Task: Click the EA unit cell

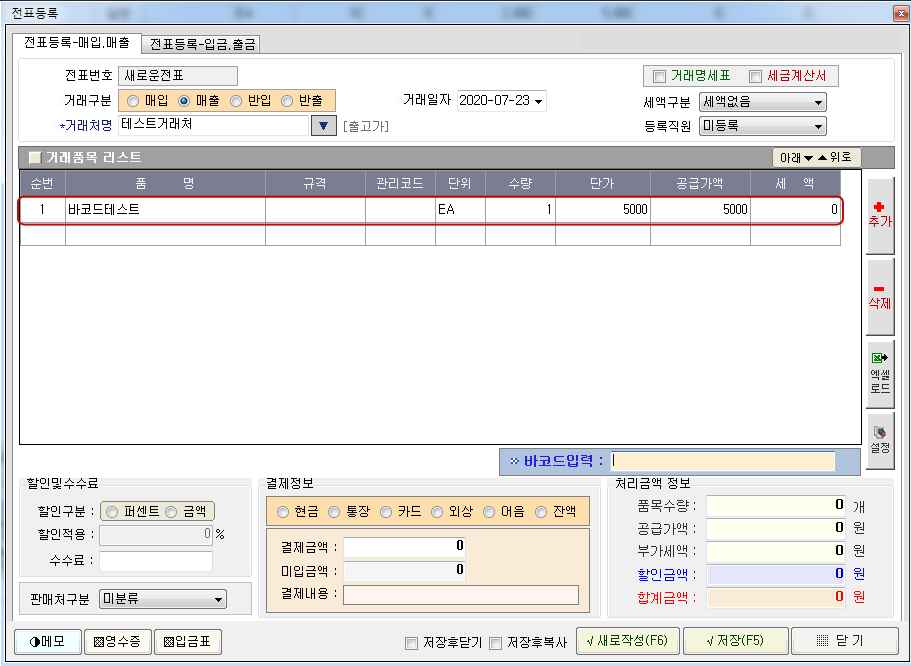Action: point(460,210)
